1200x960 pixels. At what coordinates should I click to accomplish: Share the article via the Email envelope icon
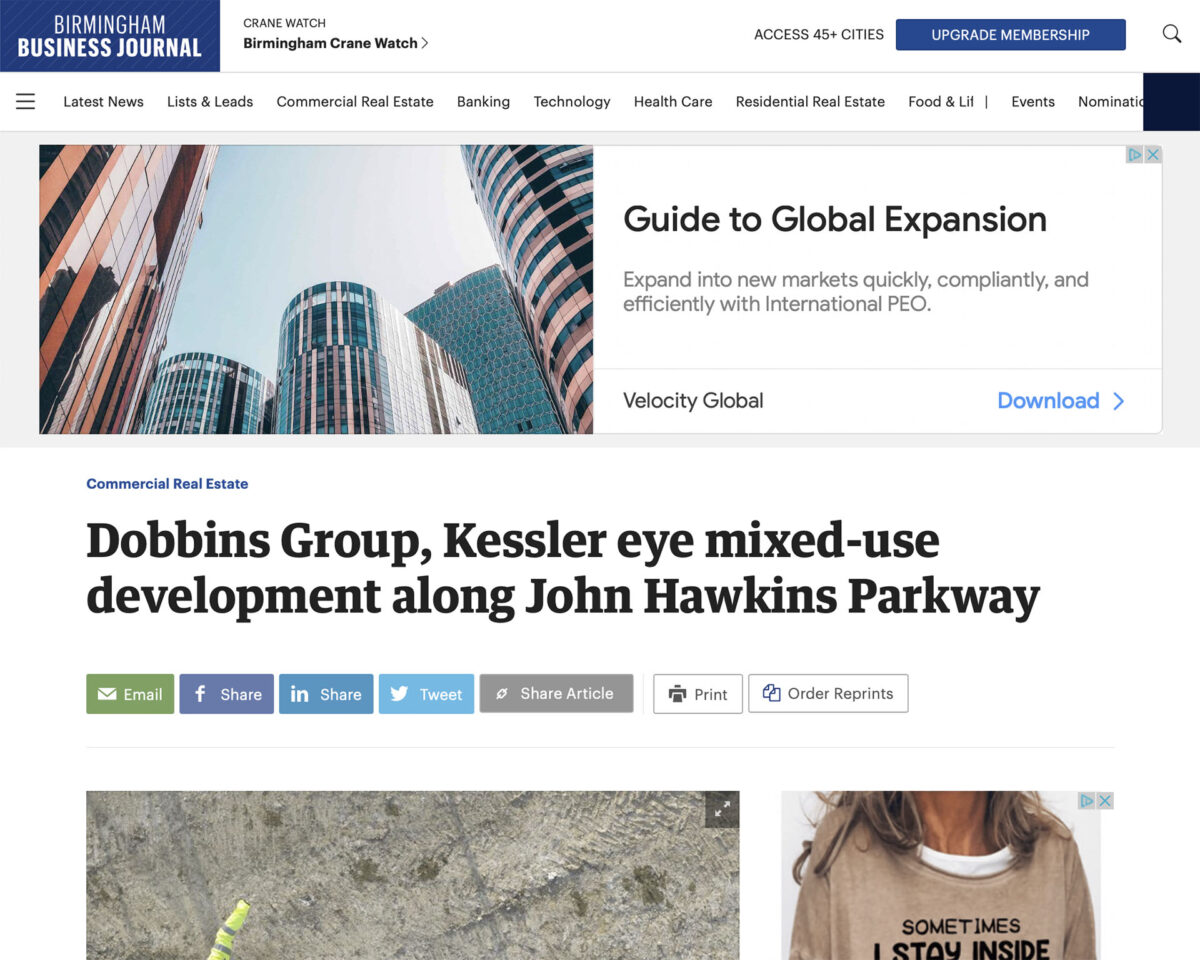[x=108, y=693]
